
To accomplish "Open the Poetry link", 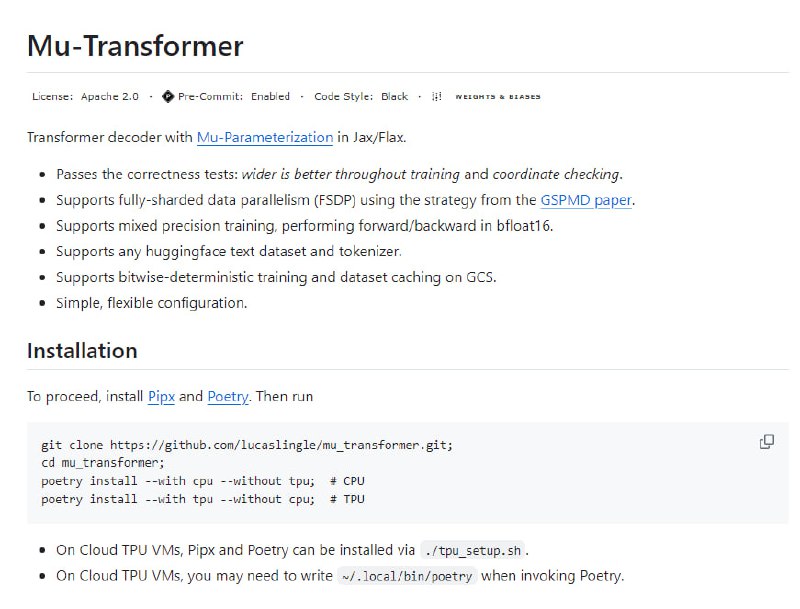I will (227, 396).
